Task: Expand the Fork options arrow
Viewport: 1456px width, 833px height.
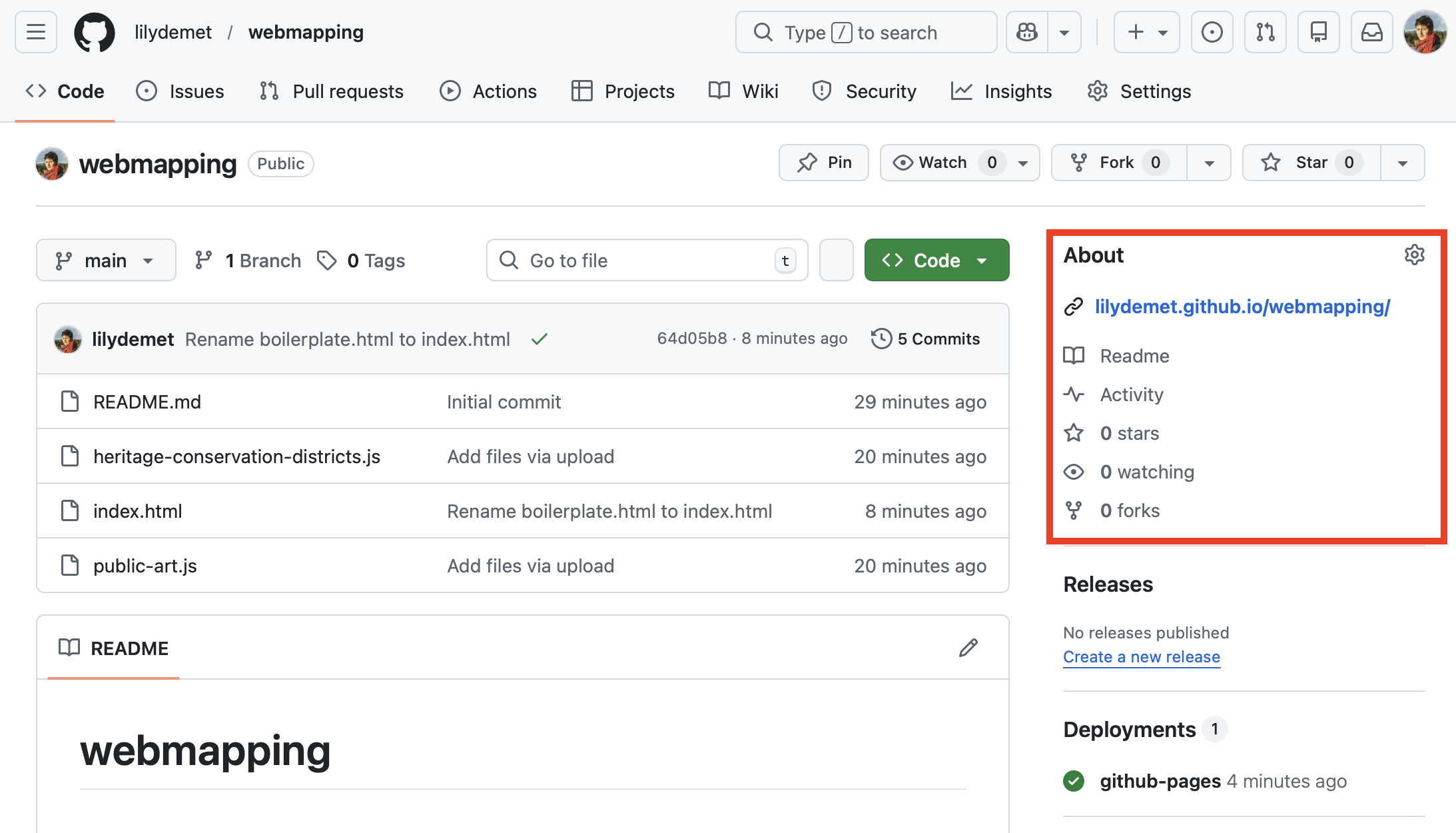Action: click(x=1209, y=163)
